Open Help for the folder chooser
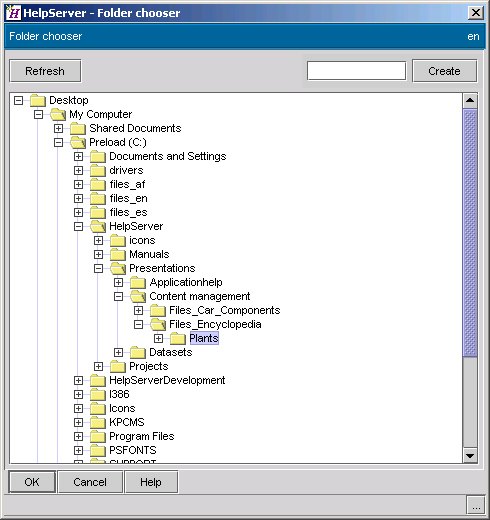This screenshot has height=520, width=490. tap(151, 482)
